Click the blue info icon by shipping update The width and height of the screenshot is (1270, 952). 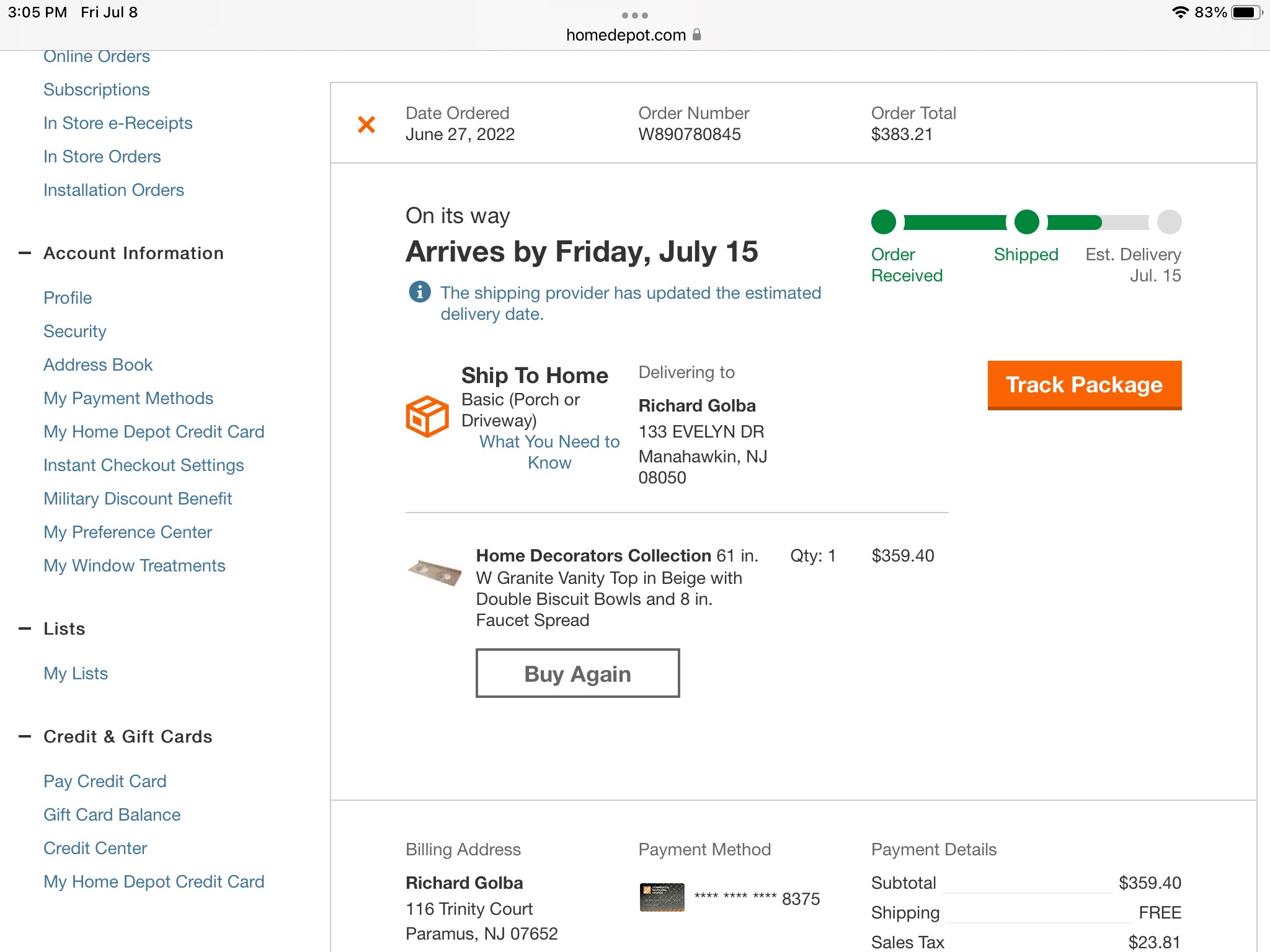420,291
